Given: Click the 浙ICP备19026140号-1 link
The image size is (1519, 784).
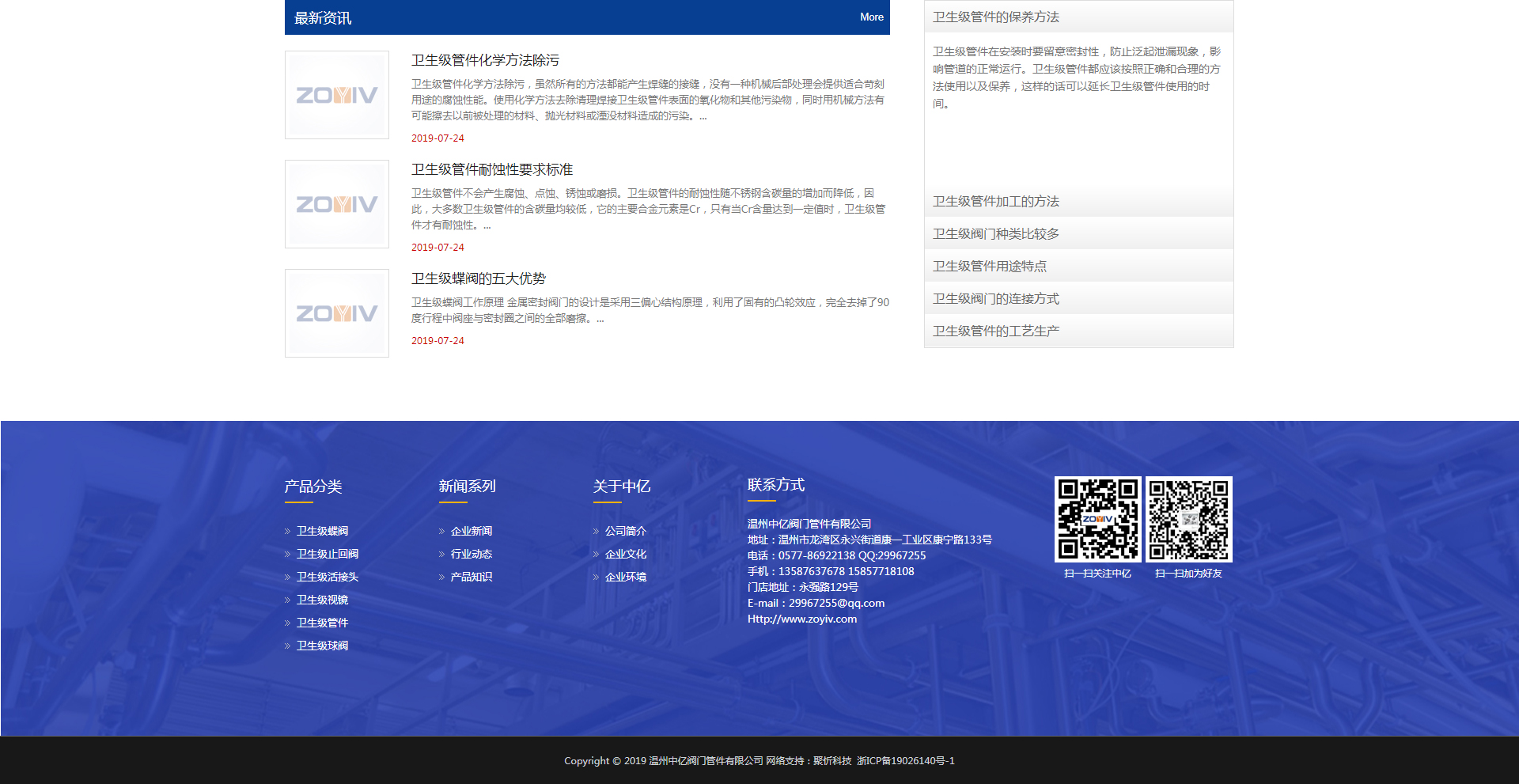Looking at the screenshot, I should (x=905, y=761).
